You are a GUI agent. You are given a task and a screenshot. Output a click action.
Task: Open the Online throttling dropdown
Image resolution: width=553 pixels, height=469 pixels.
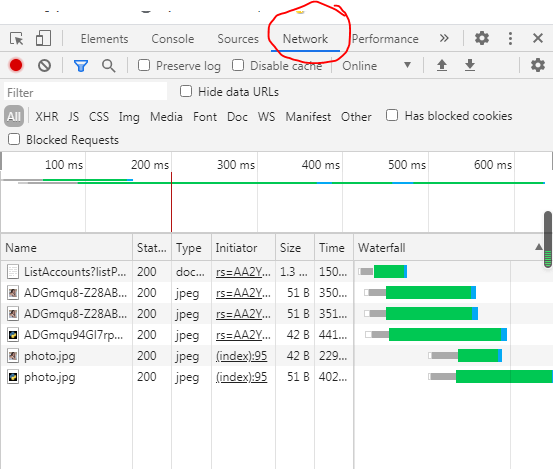[x=376, y=66]
